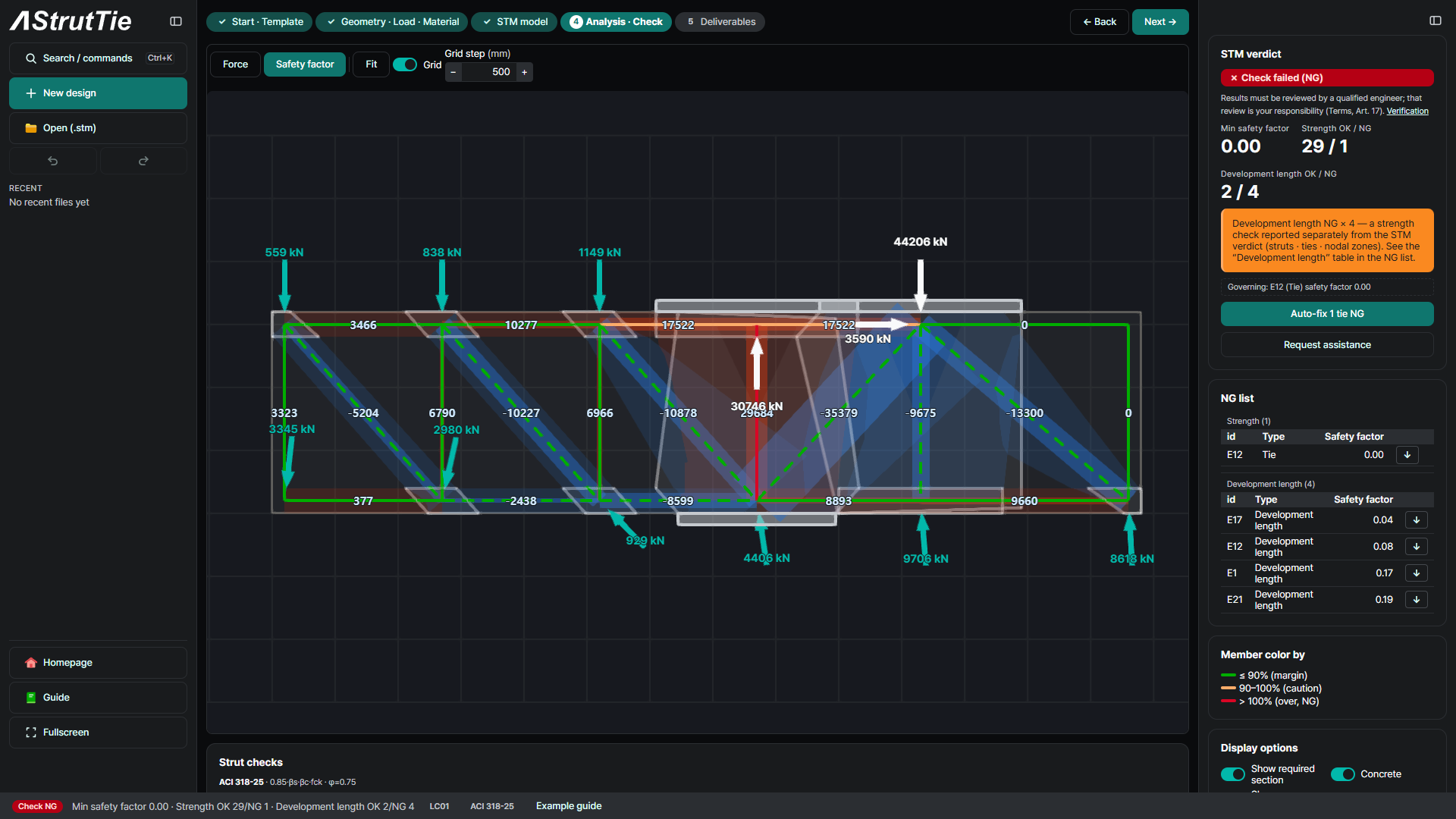This screenshot has width=1456, height=819.
Task: Click the Next button
Action: click(x=1160, y=22)
